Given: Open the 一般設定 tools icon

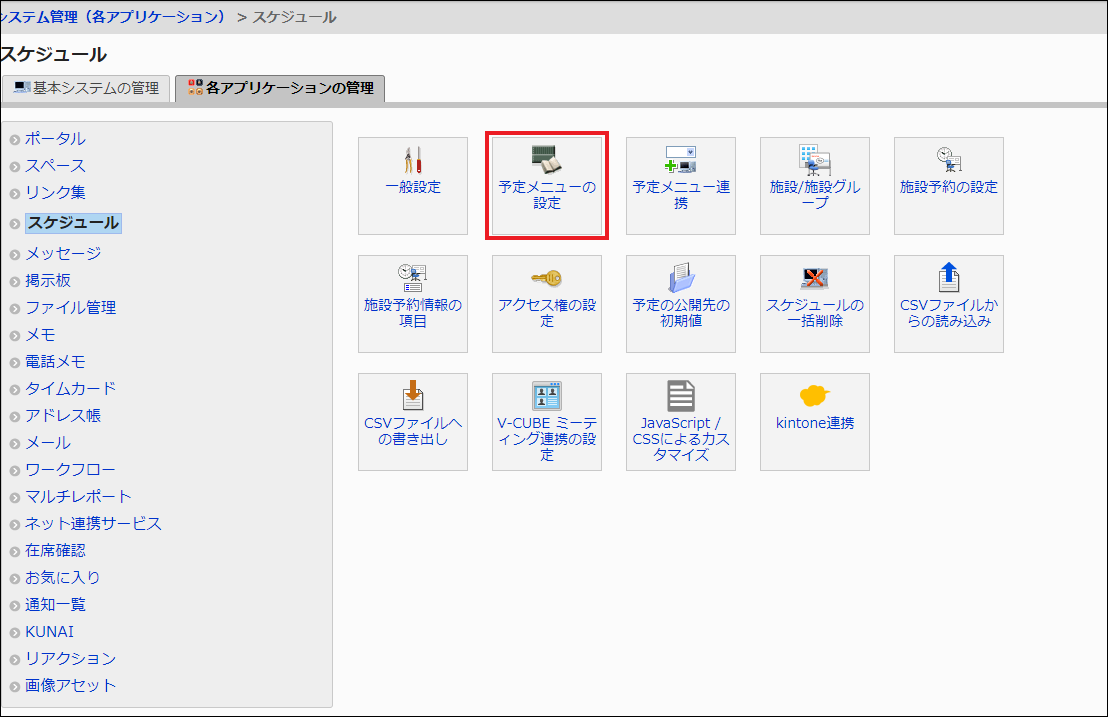Looking at the screenshot, I should [413, 160].
